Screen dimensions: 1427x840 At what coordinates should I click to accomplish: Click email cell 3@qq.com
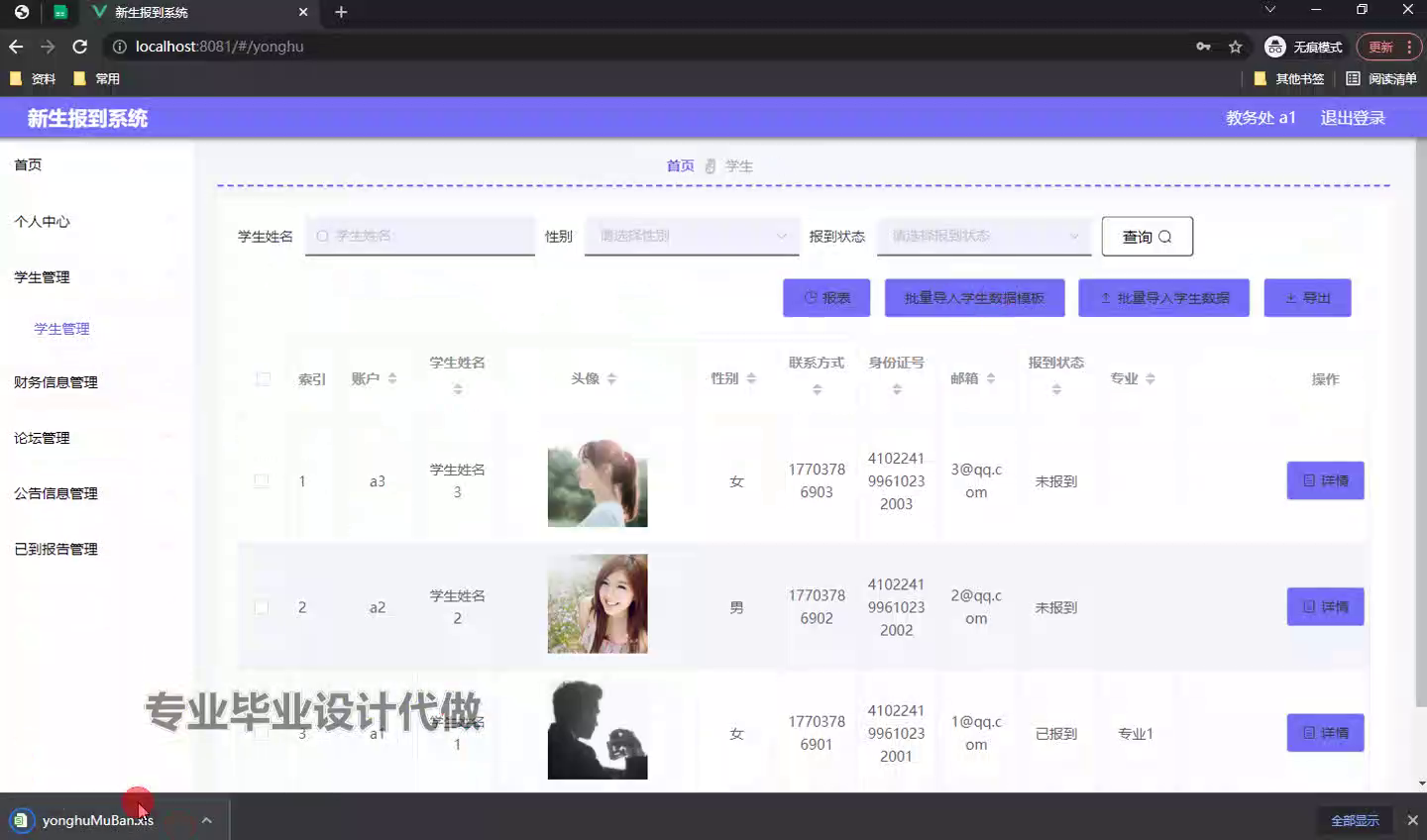[x=976, y=480]
